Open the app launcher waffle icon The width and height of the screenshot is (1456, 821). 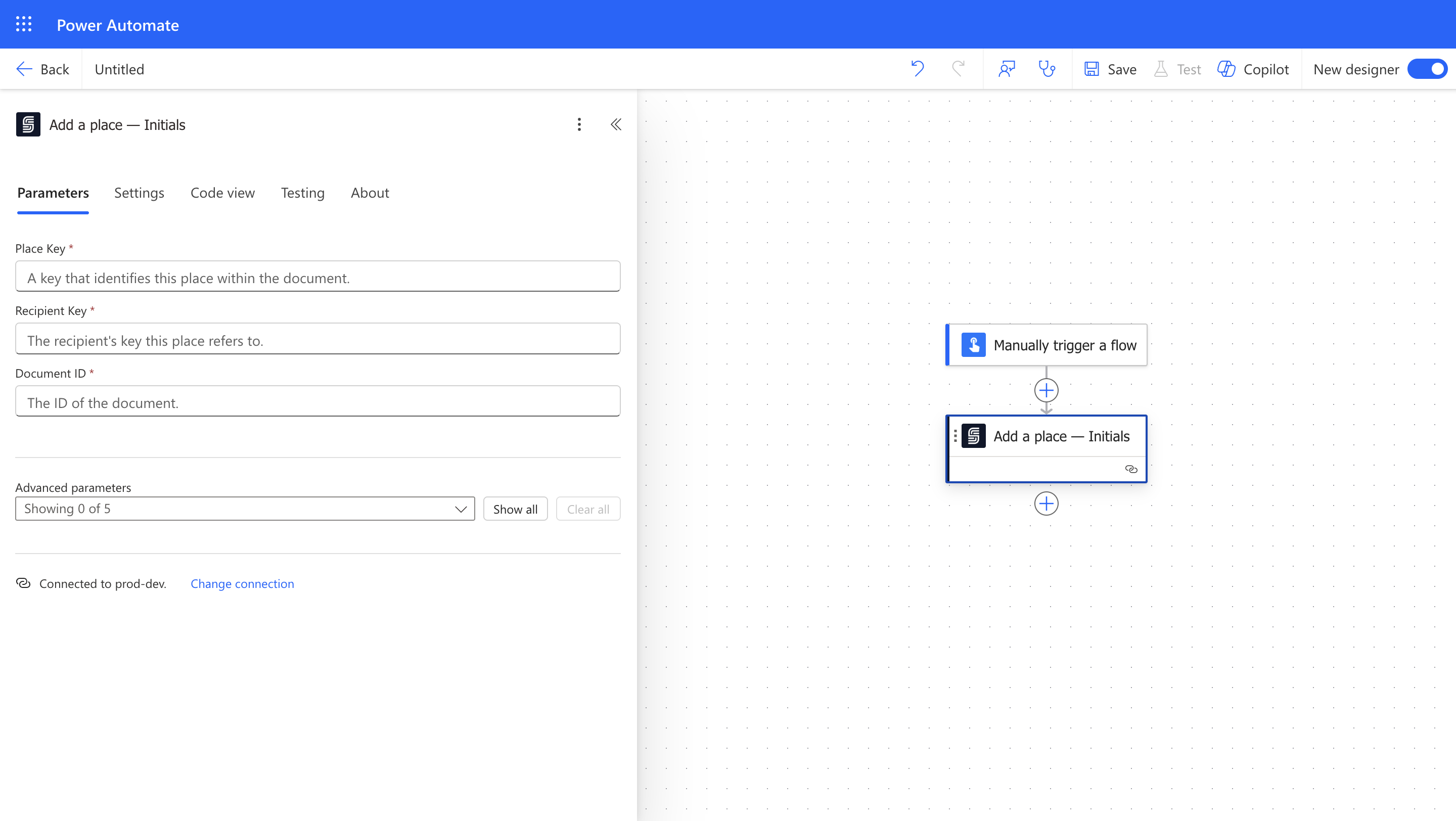click(24, 24)
